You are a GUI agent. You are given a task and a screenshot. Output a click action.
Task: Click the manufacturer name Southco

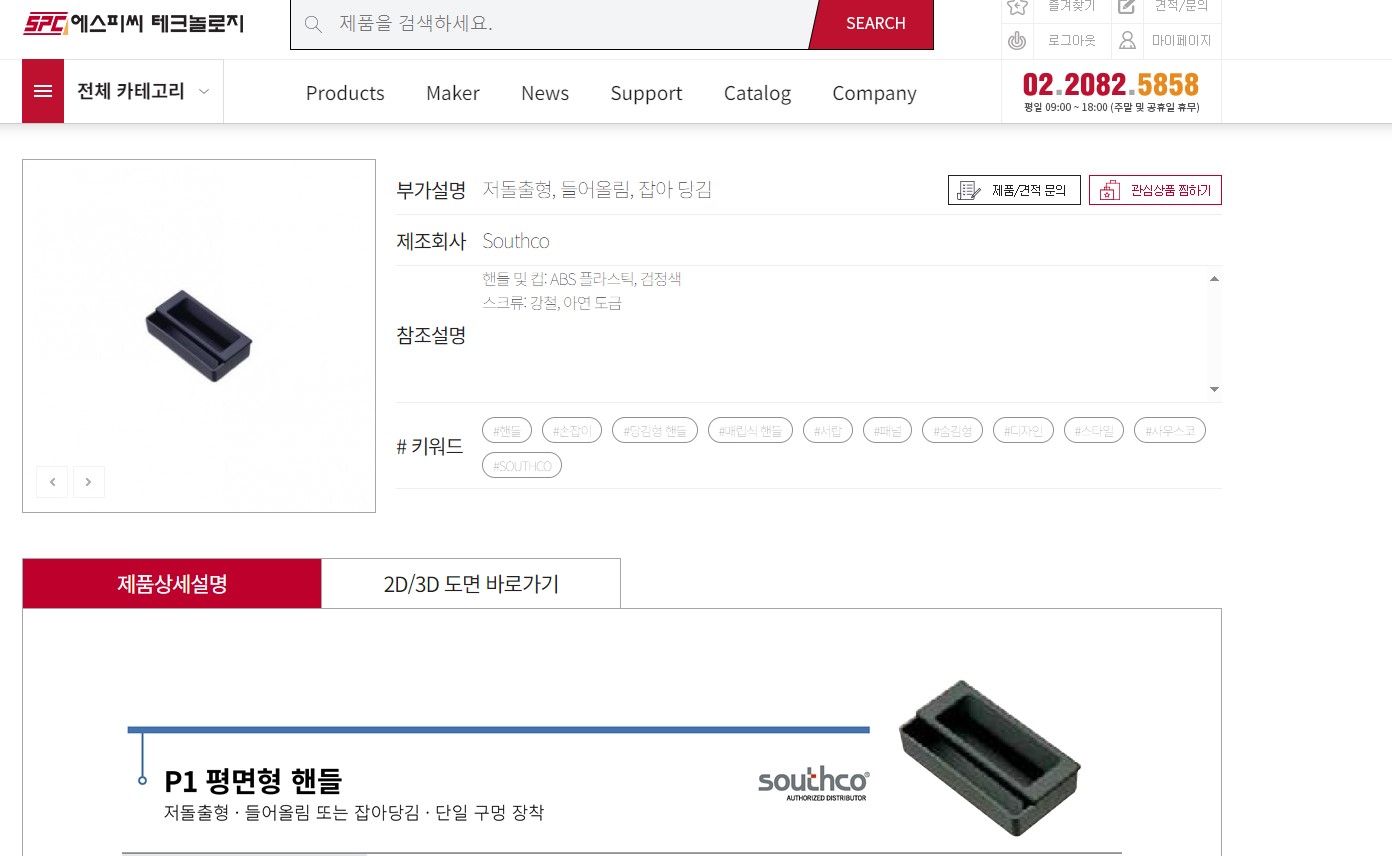point(516,241)
